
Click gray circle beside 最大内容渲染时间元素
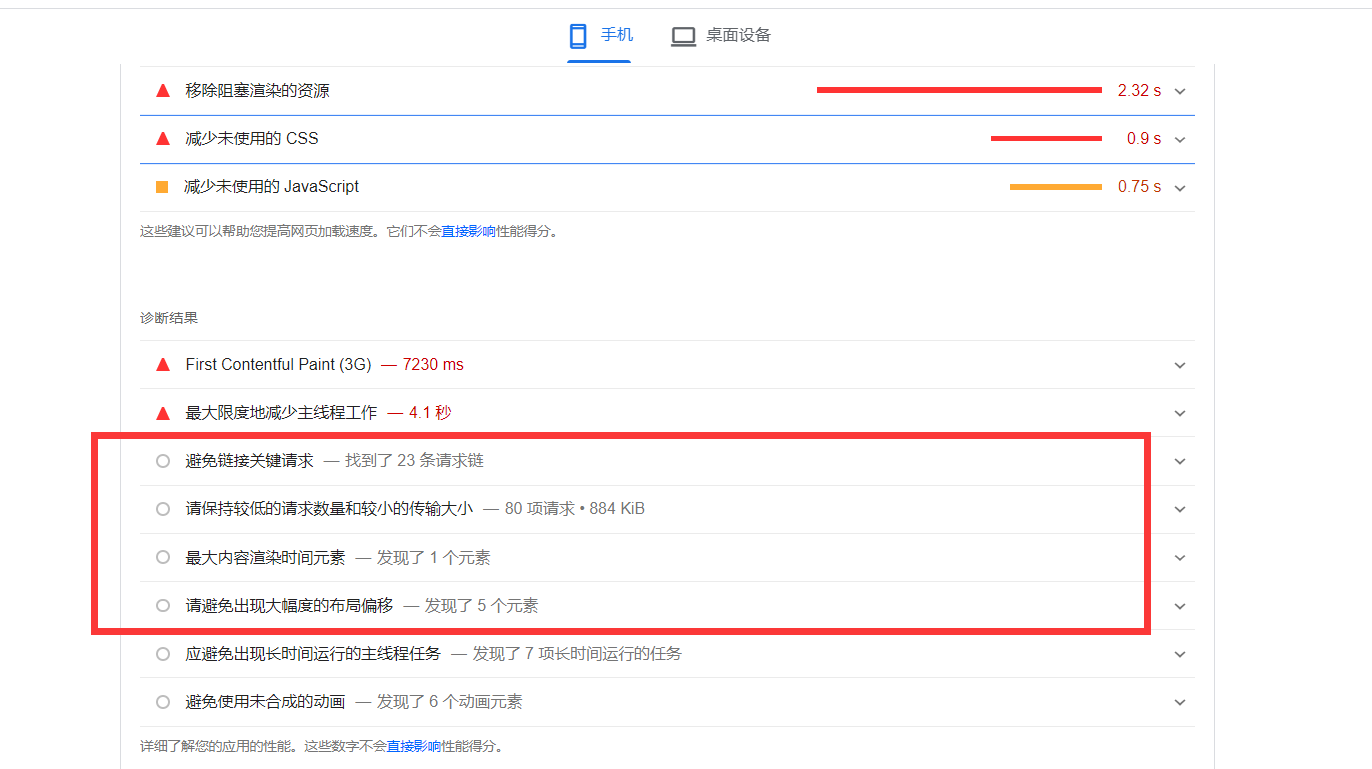point(163,558)
